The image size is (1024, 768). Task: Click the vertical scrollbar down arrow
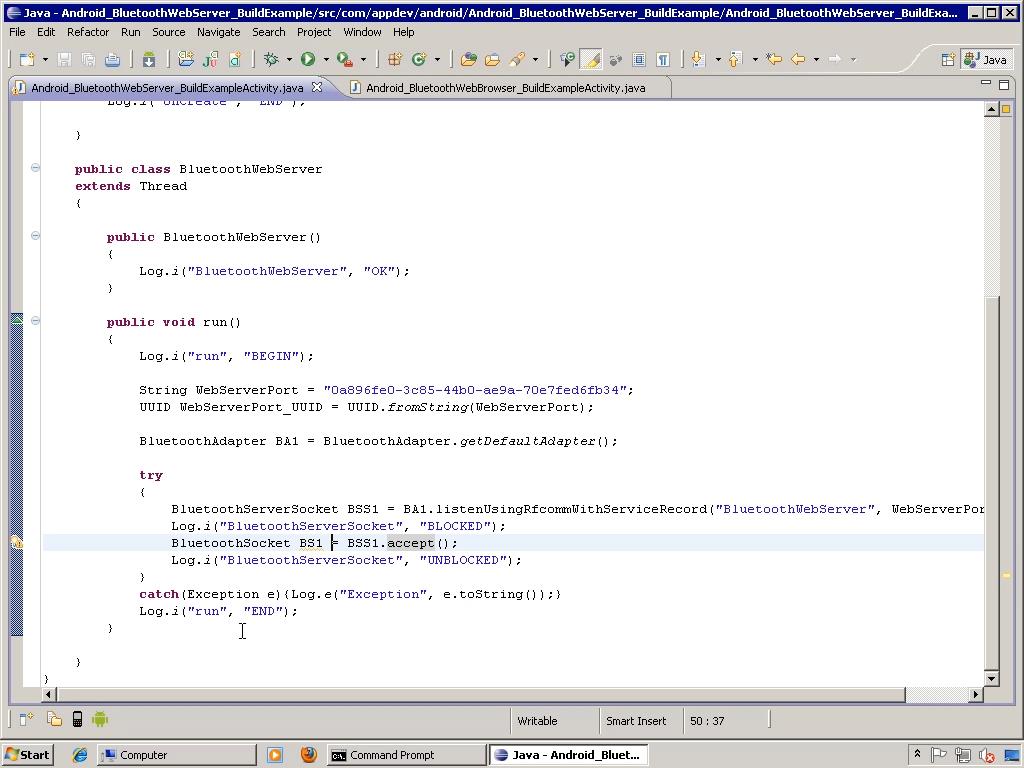(991, 679)
